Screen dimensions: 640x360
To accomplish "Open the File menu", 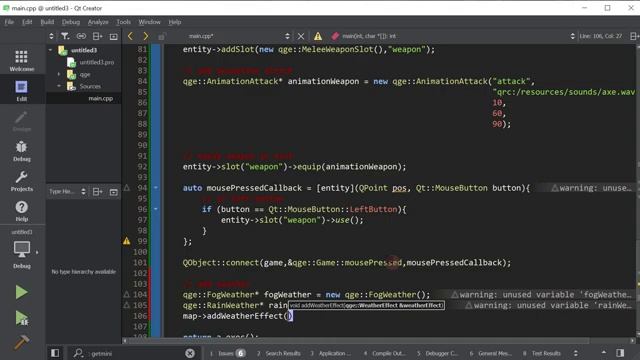I will pos(9,22).
